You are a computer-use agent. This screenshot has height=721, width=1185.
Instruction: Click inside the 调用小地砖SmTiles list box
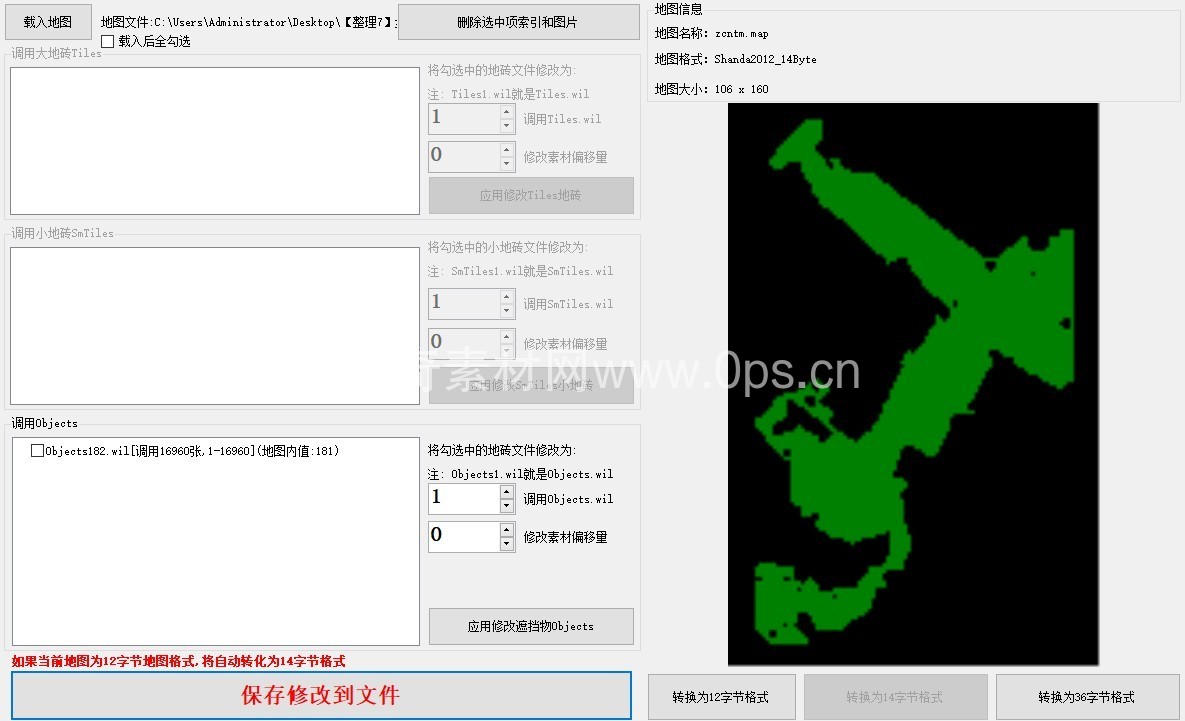click(x=214, y=326)
